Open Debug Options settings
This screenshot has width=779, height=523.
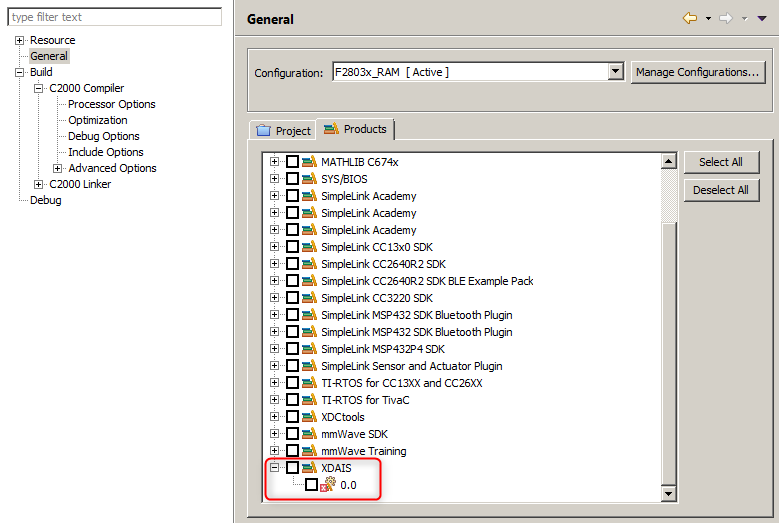point(104,136)
